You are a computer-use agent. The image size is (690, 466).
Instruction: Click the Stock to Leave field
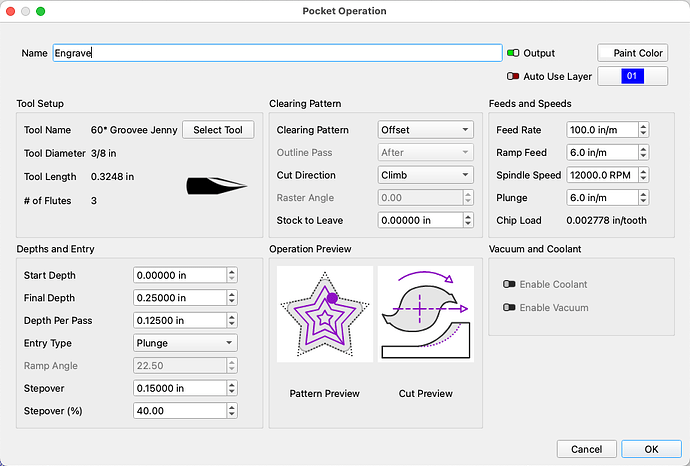click(420, 220)
